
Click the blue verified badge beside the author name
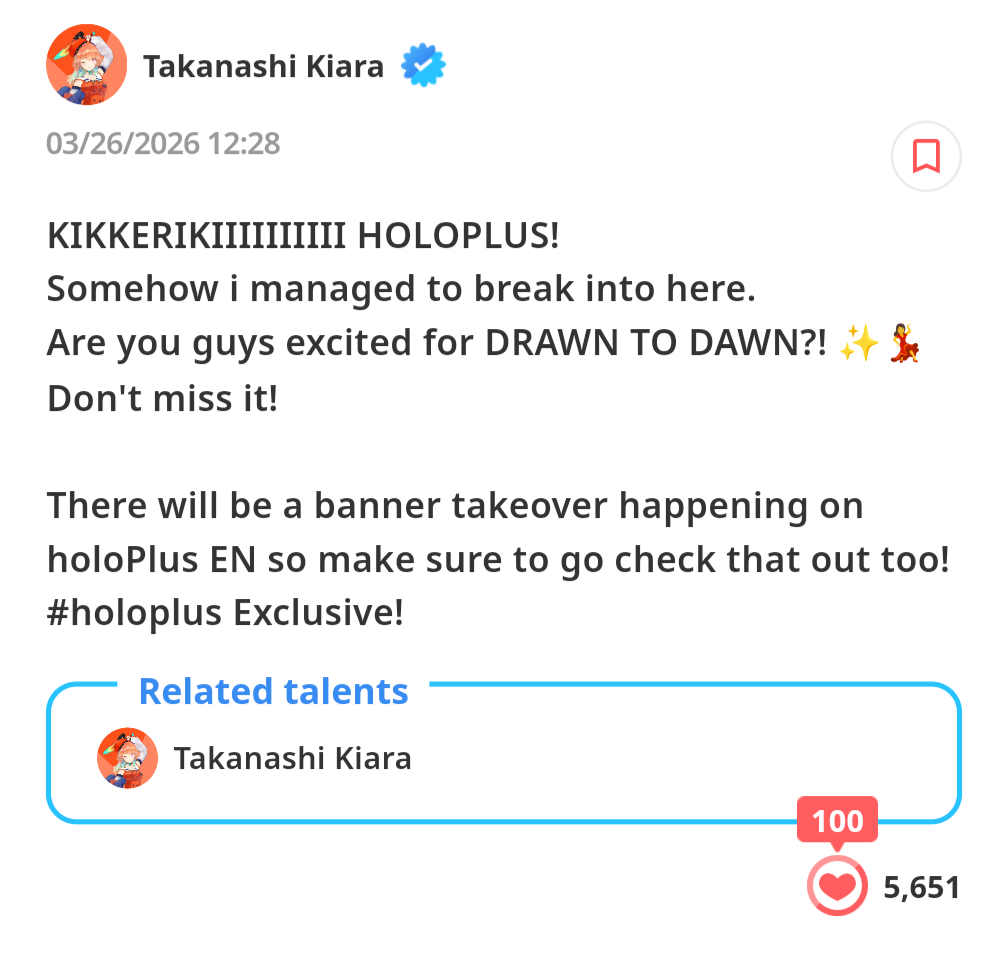click(x=423, y=65)
